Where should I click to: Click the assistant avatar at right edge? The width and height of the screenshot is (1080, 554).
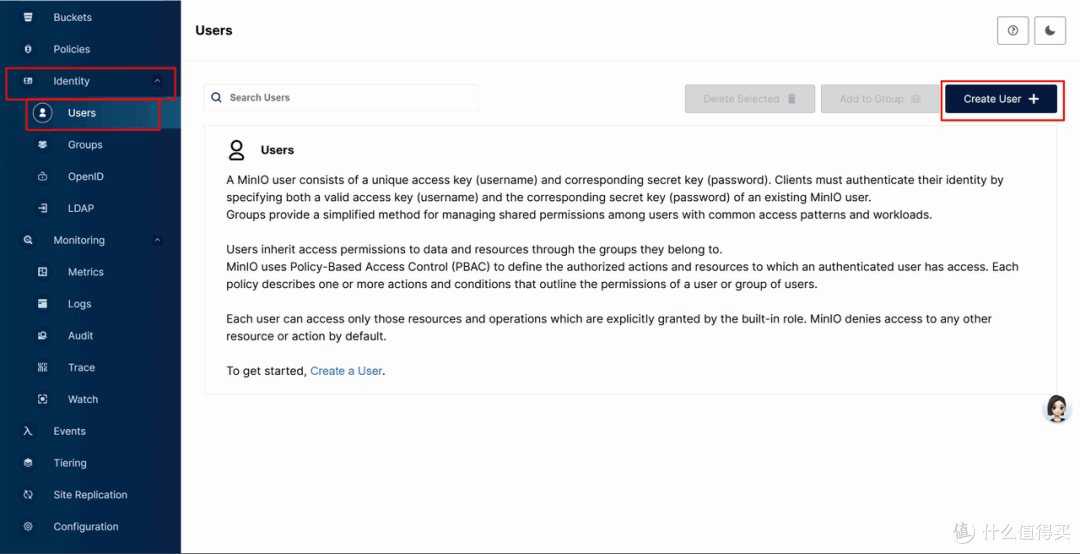pyautogui.click(x=1057, y=409)
